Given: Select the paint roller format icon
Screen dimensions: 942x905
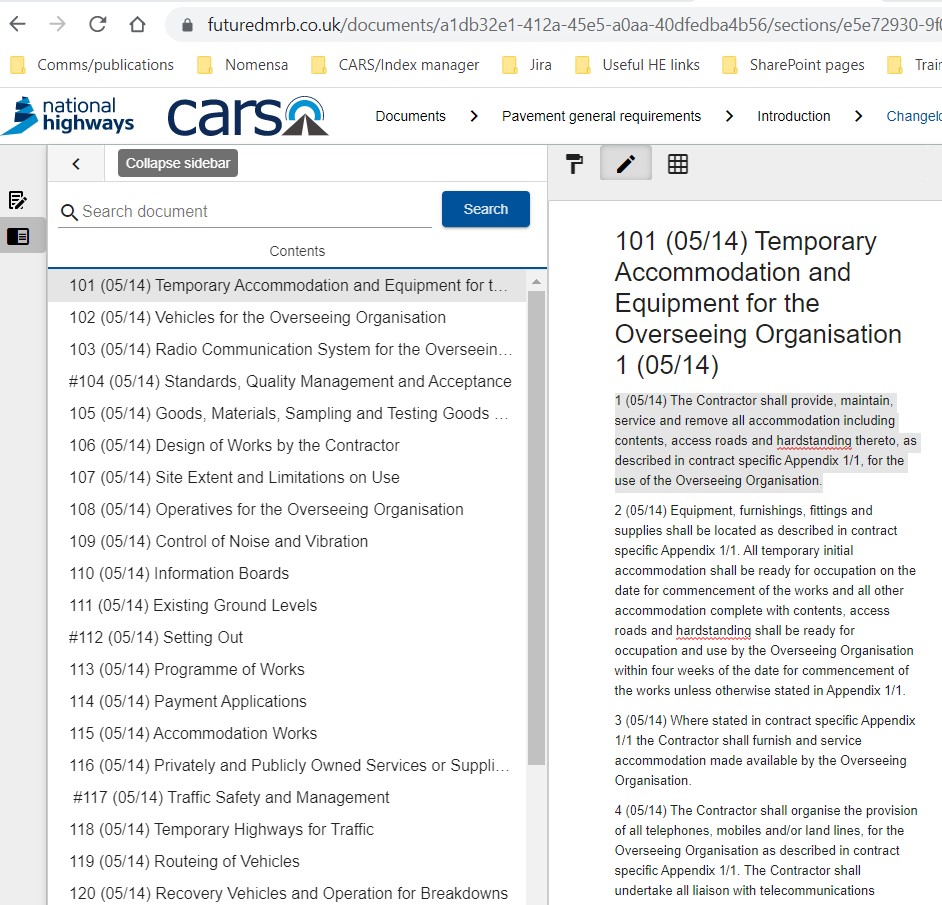Looking at the screenshot, I should pos(574,164).
